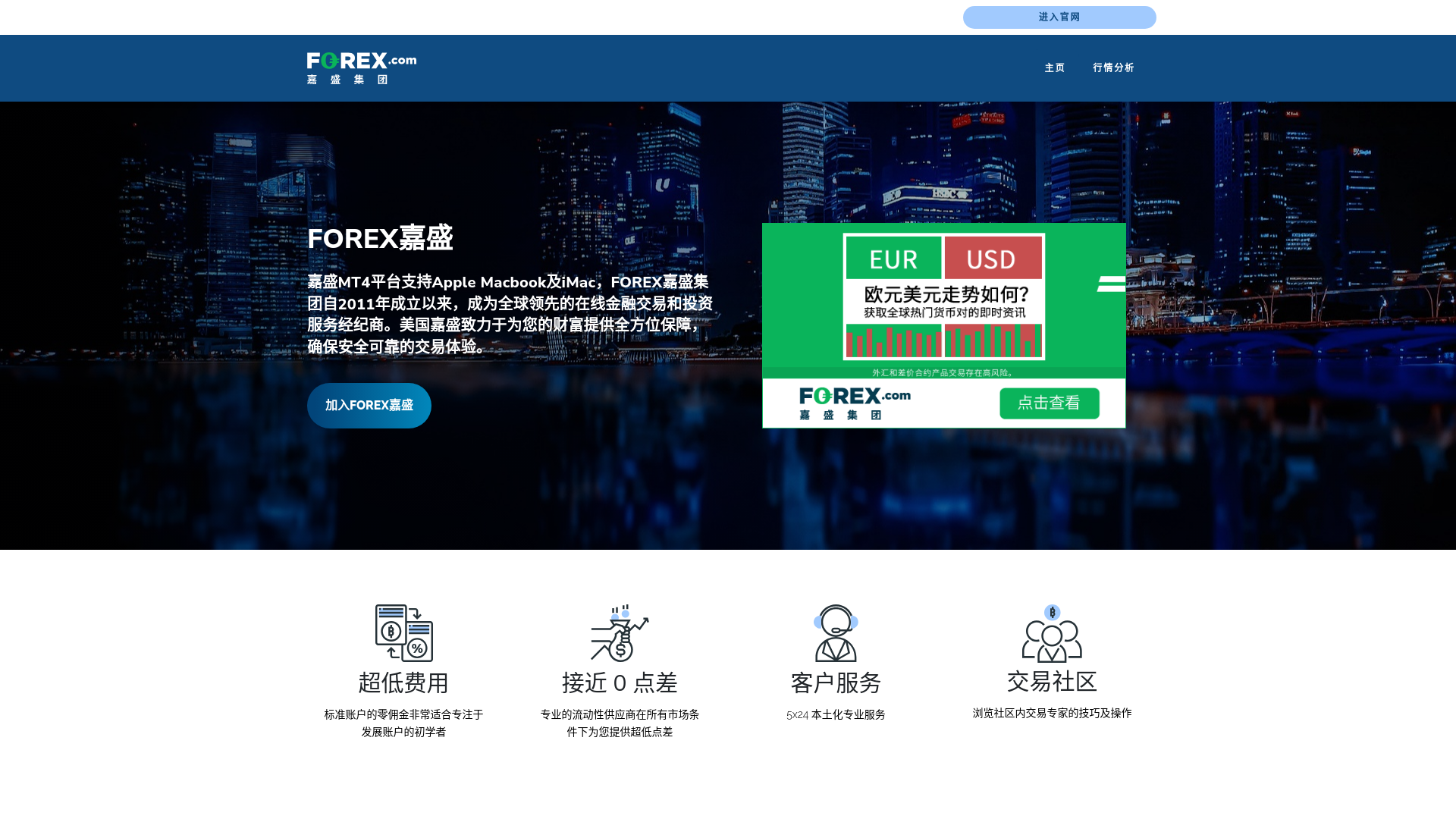Click the 进入官网 button at top
The image size is (1456, 819).
(x=1059, y=17)
